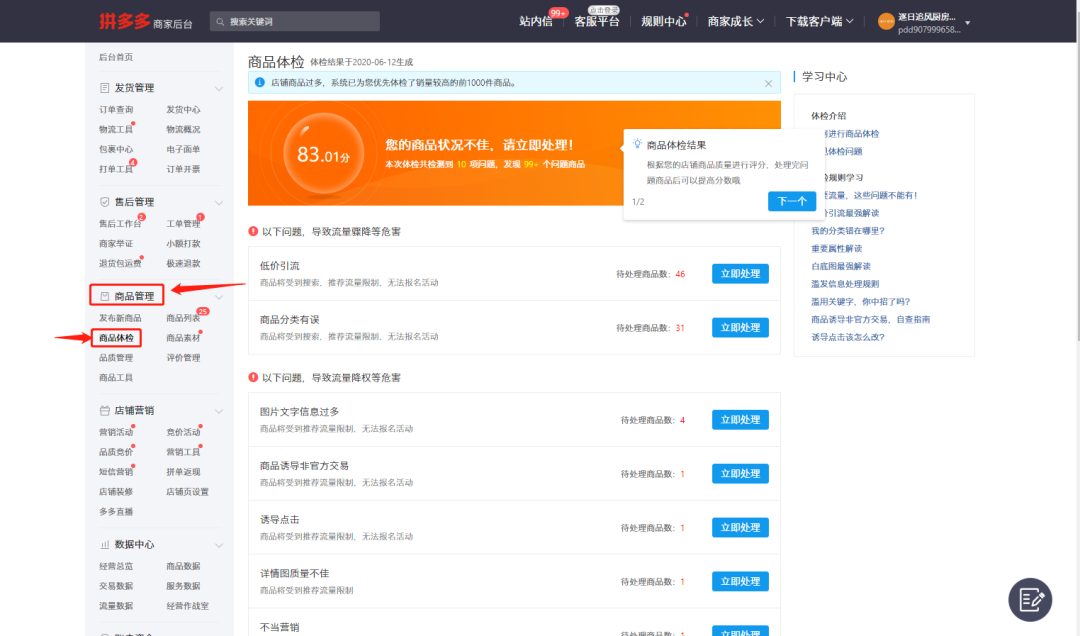Click 立即处理 for 低价引流
Screen dimensions: 1080x636
pyautogui.click(x=740, y=274)
